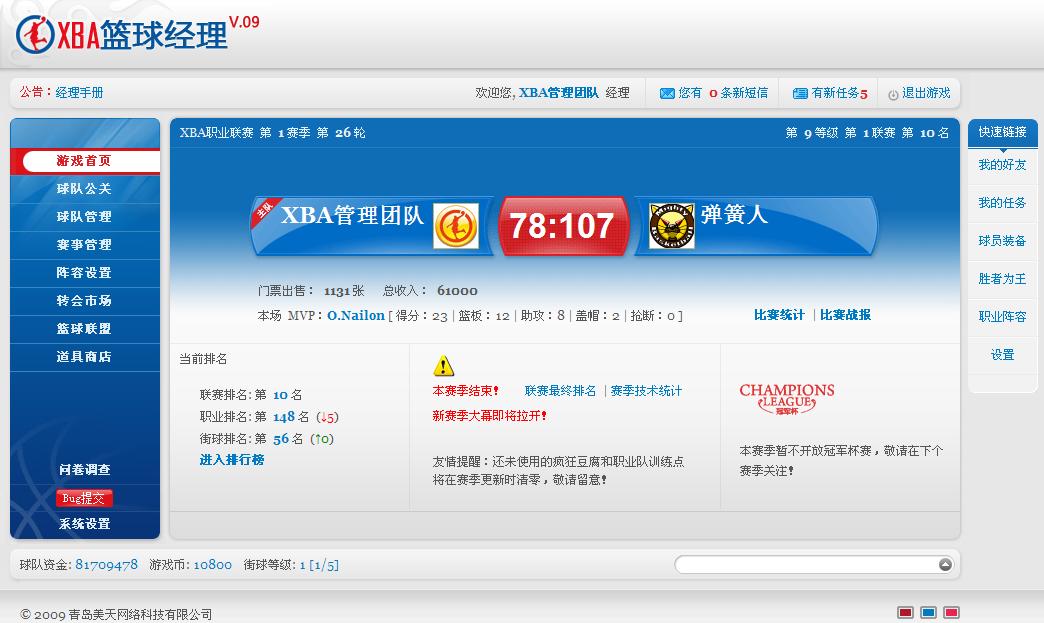Click the new tasks list icon
Image resolution: width=1044 pixels, height=623 pixels.
point(800,93)
